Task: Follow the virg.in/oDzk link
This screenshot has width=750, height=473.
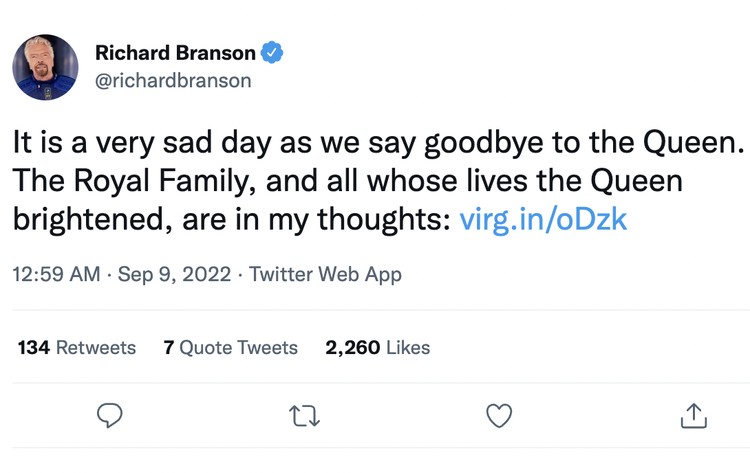Action: coord(543,220)
